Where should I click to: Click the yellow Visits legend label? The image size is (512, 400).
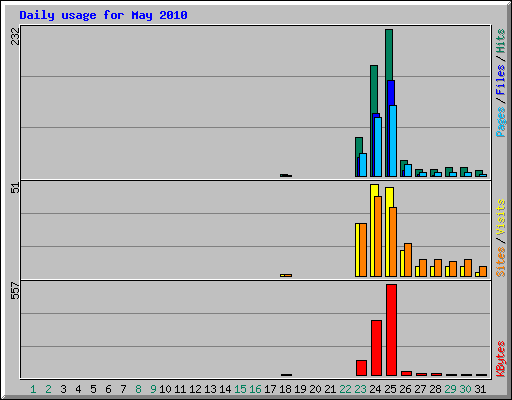pos(500,218)
